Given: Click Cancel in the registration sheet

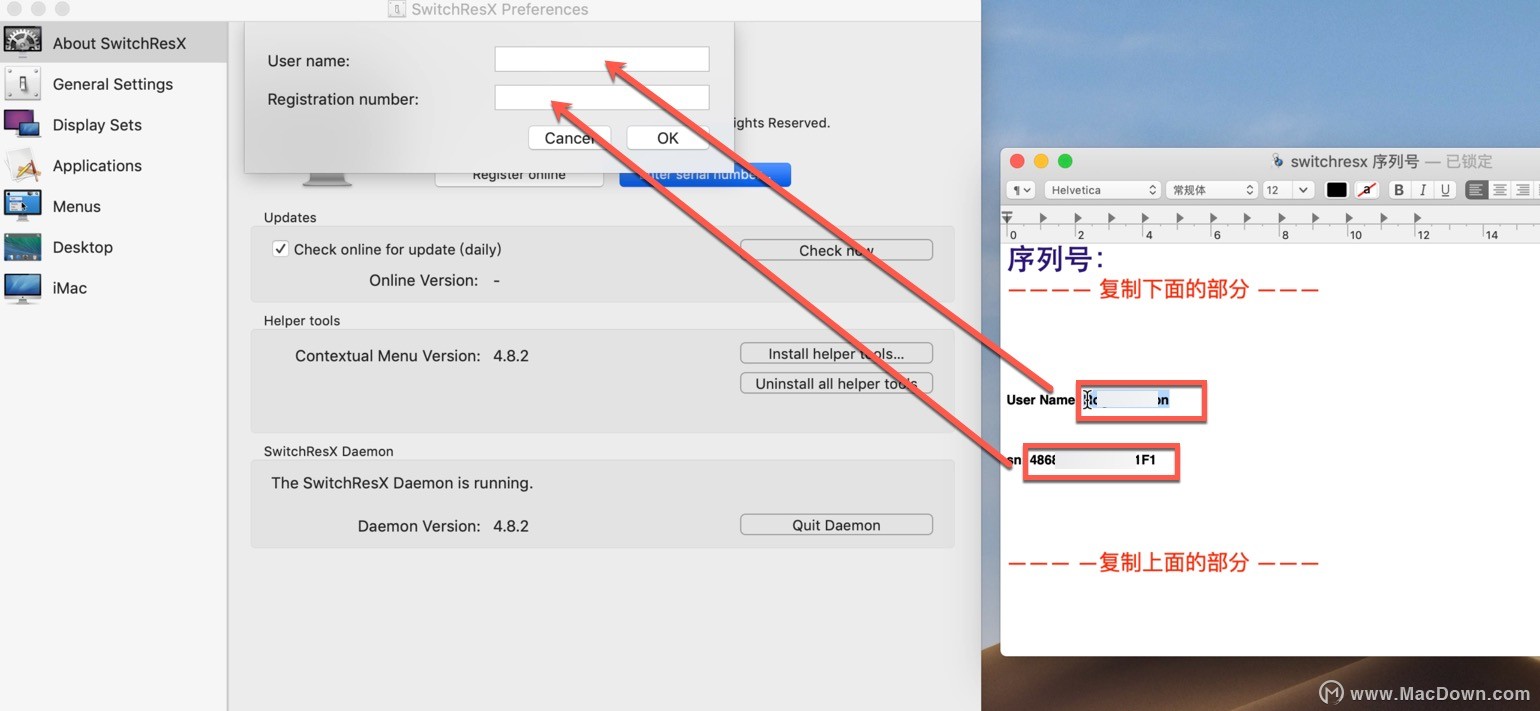Looking at the screenshot, I should 569,138.
